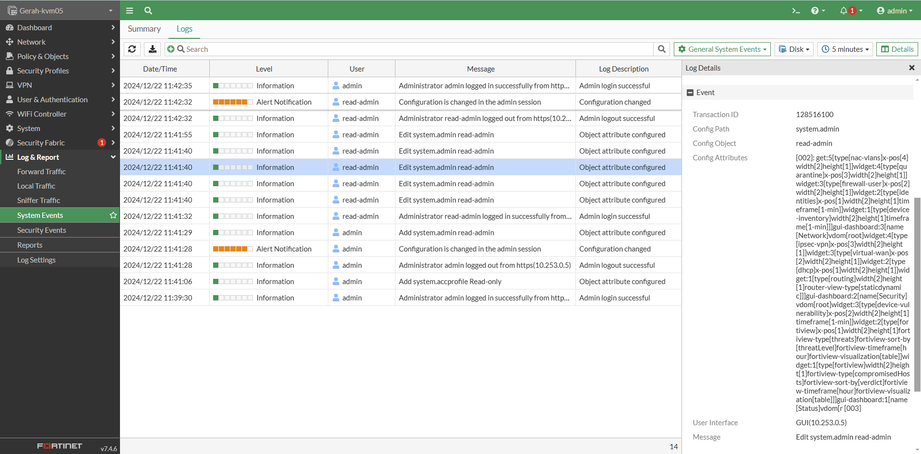Open the 5 minutes time range dropdown

tap(845, 49)
